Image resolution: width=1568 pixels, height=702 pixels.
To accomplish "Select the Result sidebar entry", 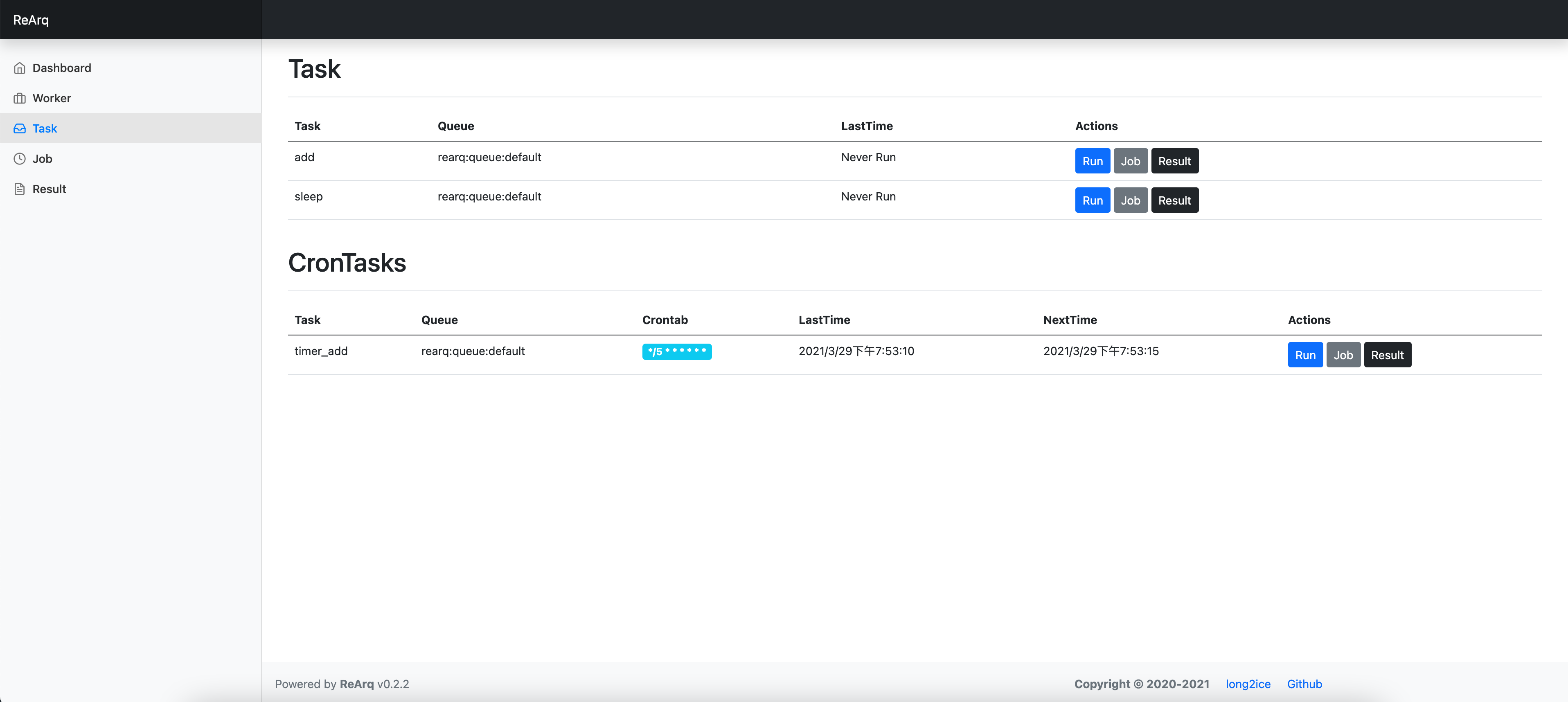I will [49, 189].
